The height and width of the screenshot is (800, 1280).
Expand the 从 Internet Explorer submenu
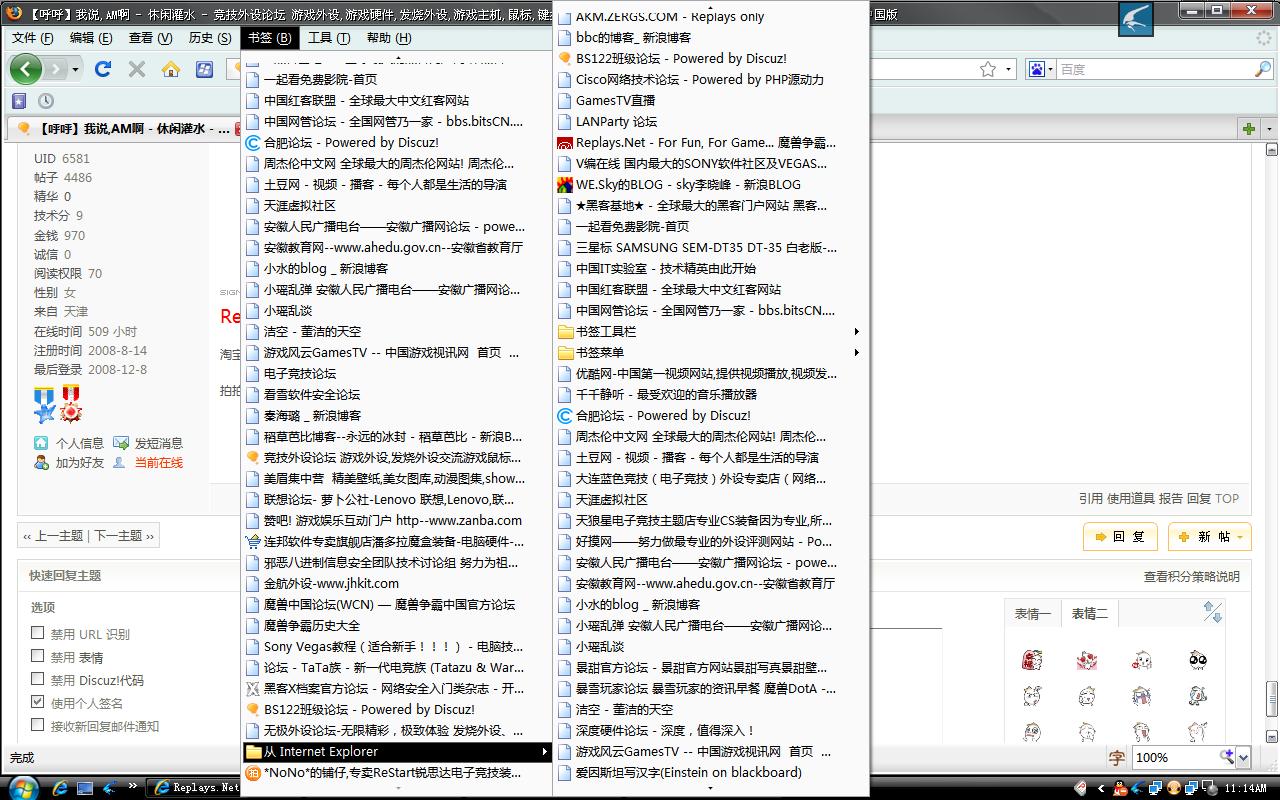pyautogui.click(x=398, y=752)
